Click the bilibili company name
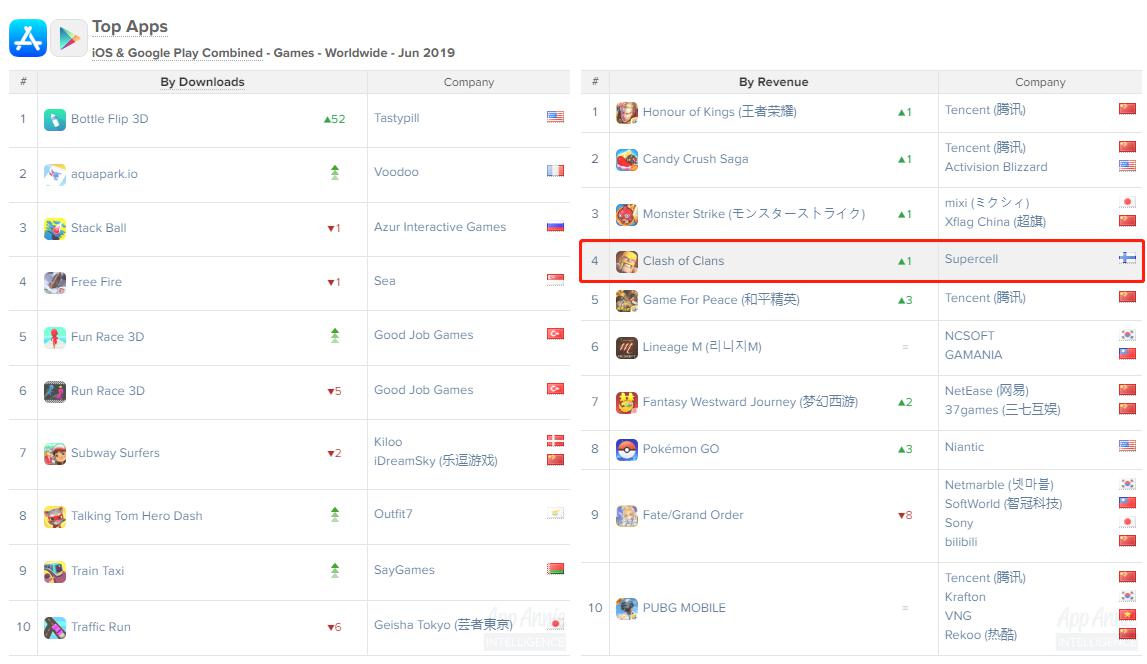The height and width of the screenshot is (664, 1147). tap(960, 542)
